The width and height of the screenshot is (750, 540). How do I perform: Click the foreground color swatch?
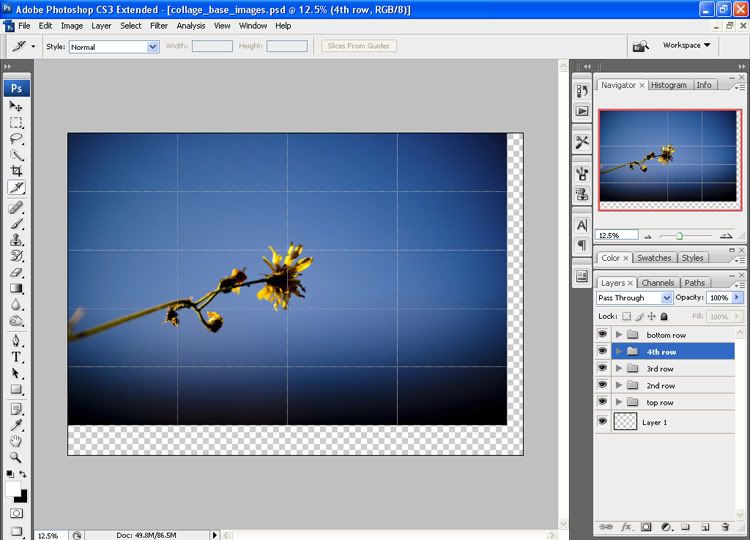click(x=13, y=489)
